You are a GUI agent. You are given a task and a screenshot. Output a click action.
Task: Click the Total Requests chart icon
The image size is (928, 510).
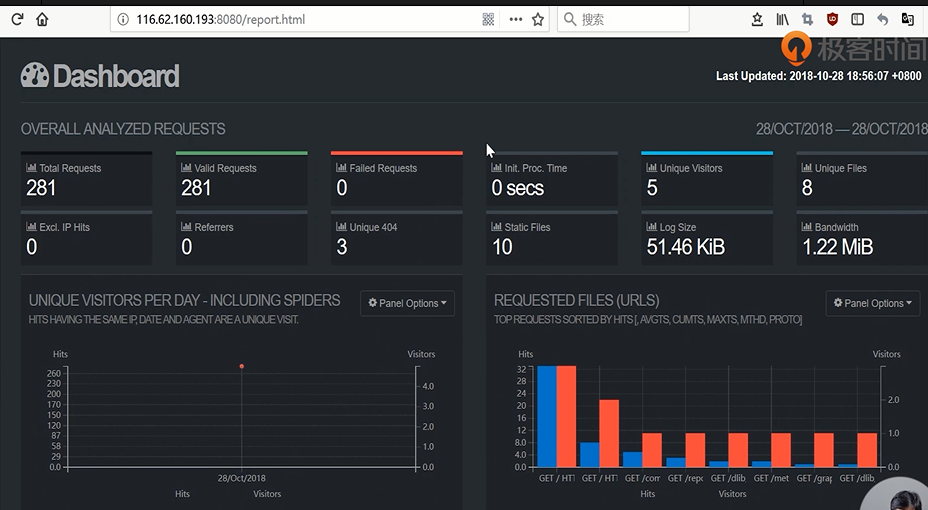tap(31, 168)
